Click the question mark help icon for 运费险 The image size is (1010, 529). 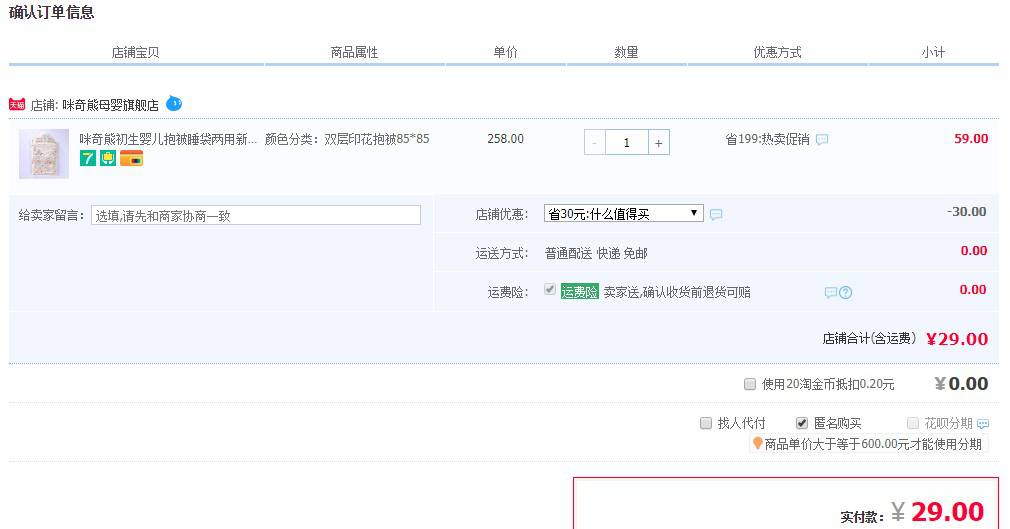click(846, 293)
